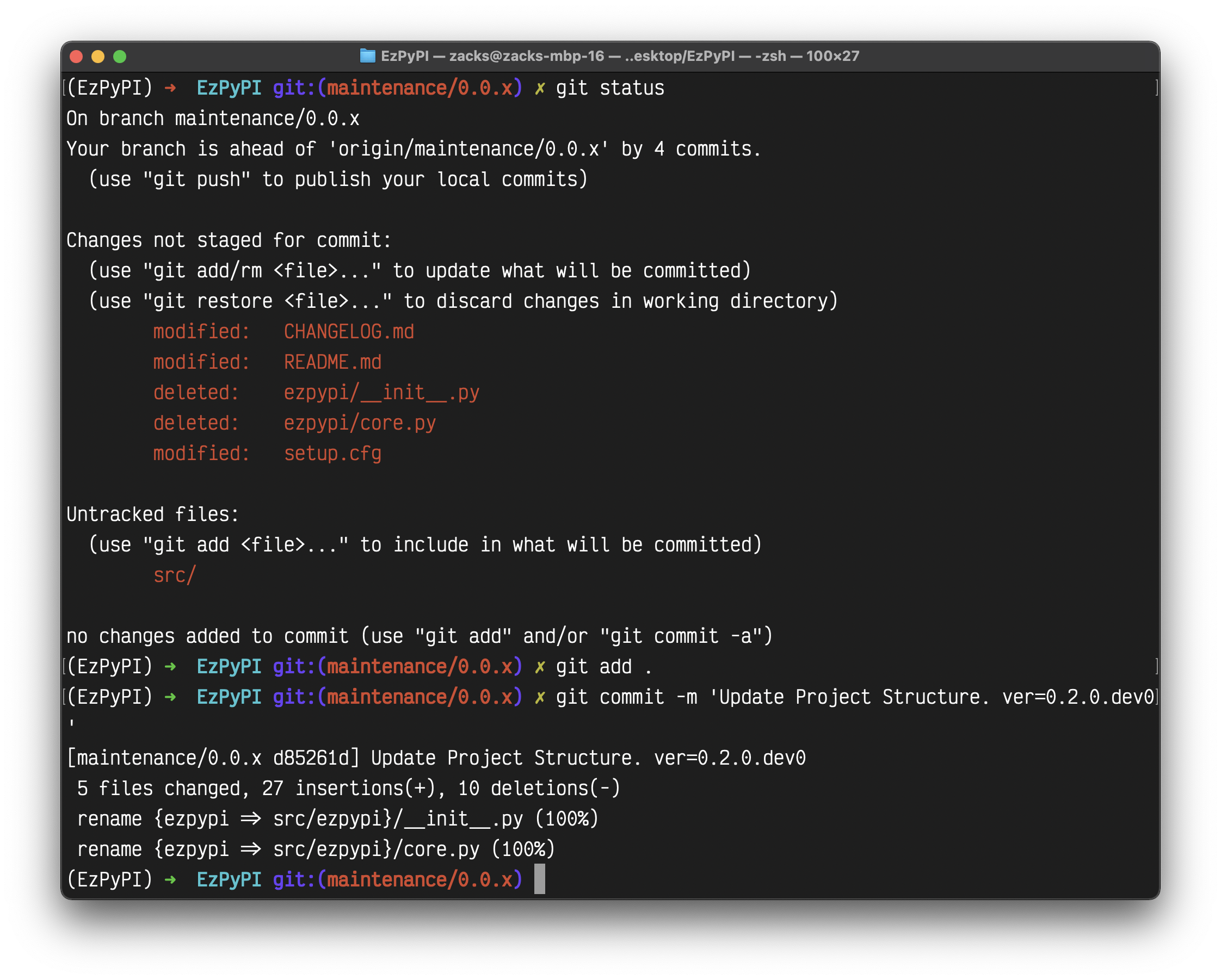Click README.md in modified list
Screen dimensions: 1221x980
click(x=332, y=362)
